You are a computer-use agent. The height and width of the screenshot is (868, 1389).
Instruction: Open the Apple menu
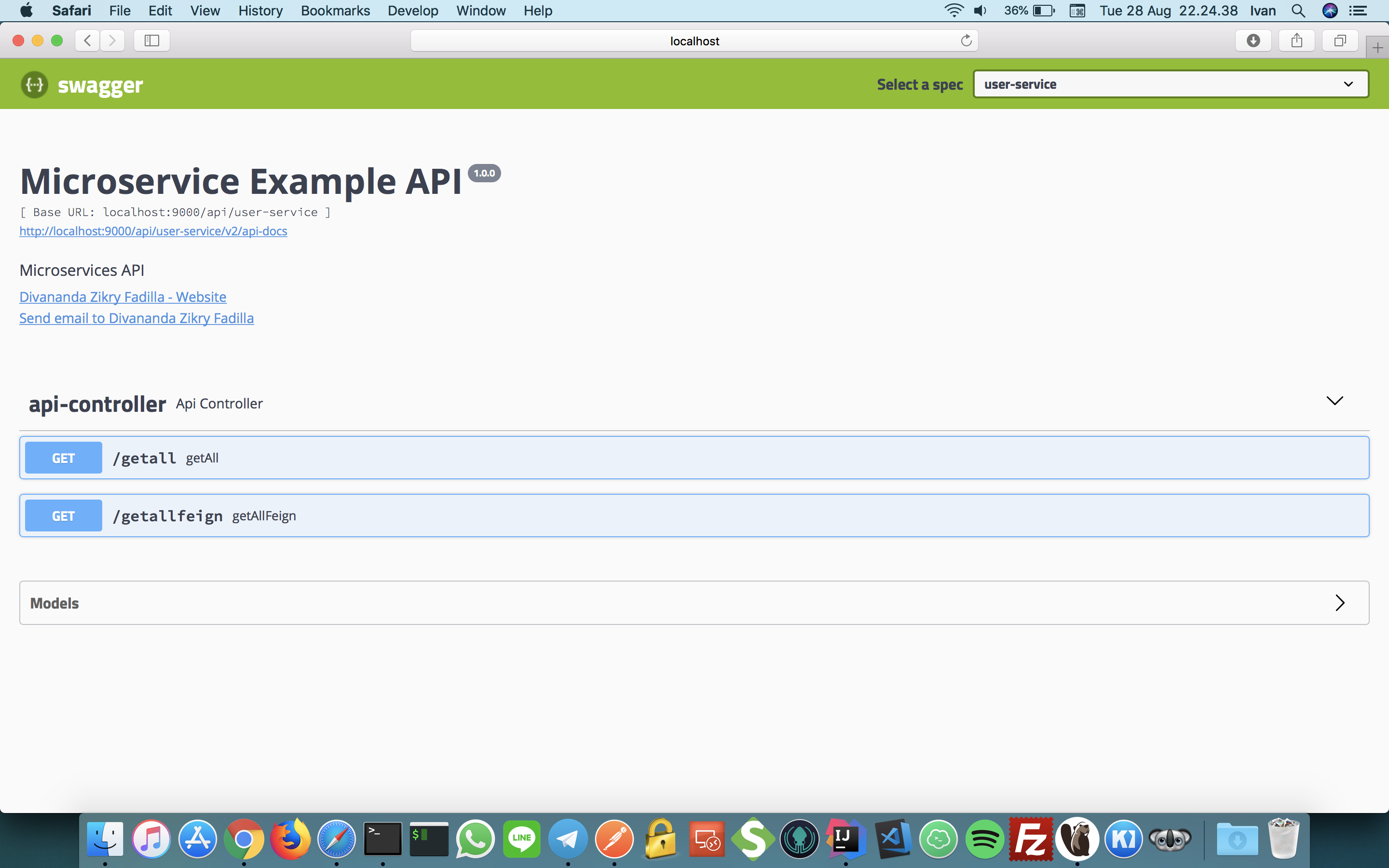tap(26, 10)
